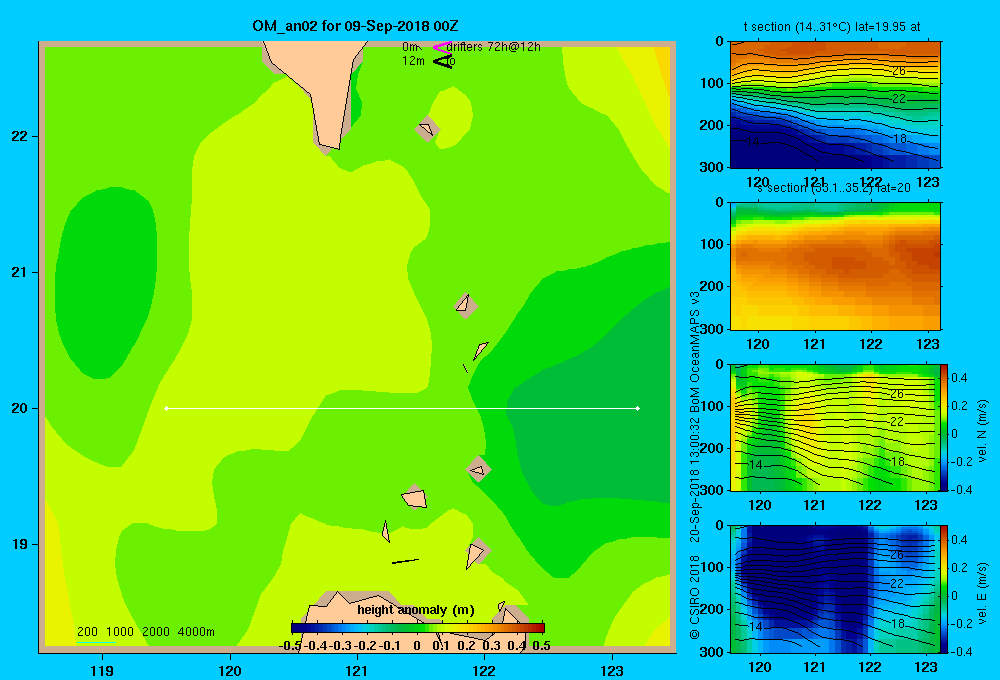Click the white section line on the main map
Screen dimensions: 1000x680
coord(402,408)
